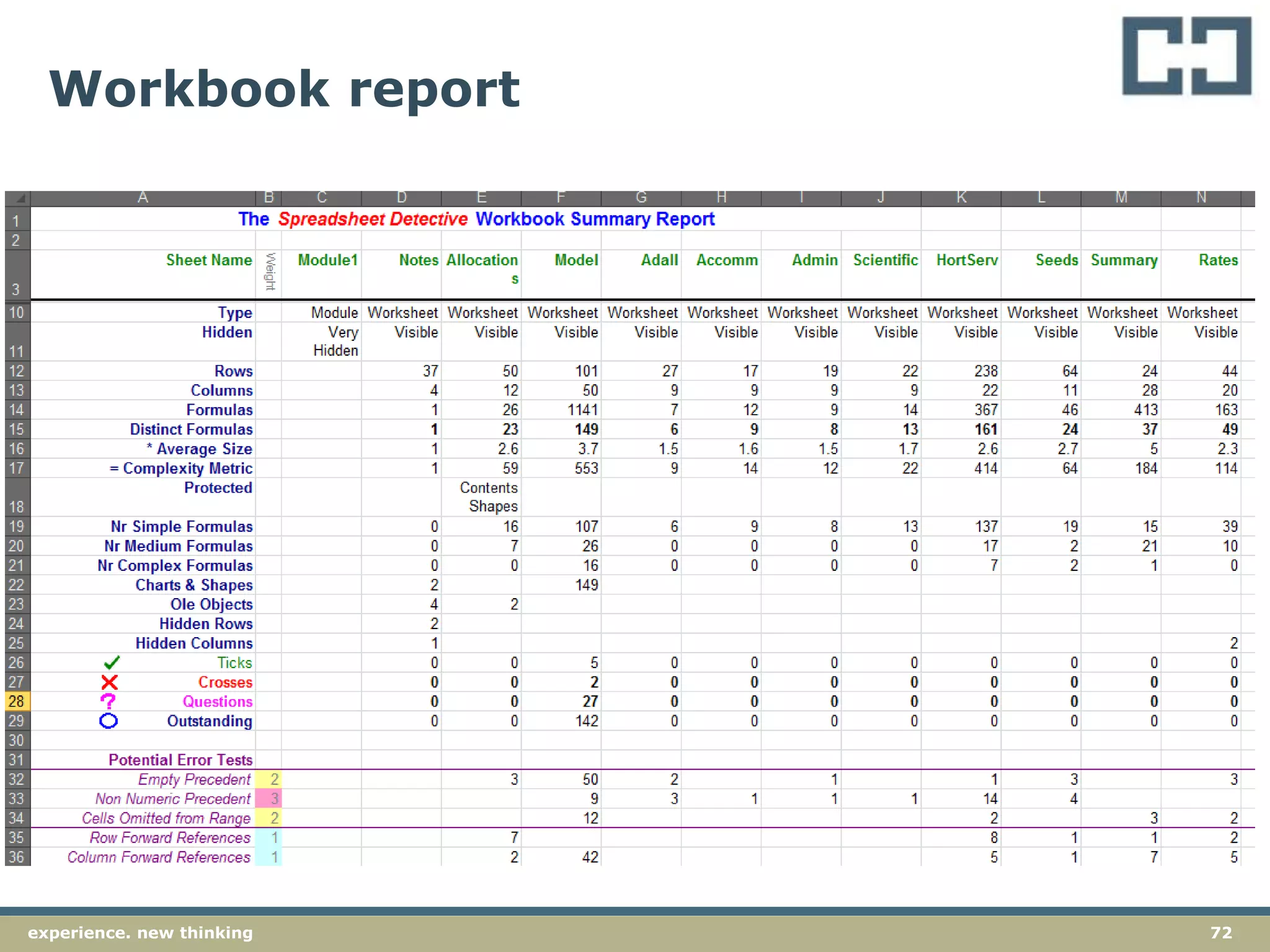1270x952 pixels.
Task: Click the select-all corner of the spreadsheet
Action: (17, 198)
